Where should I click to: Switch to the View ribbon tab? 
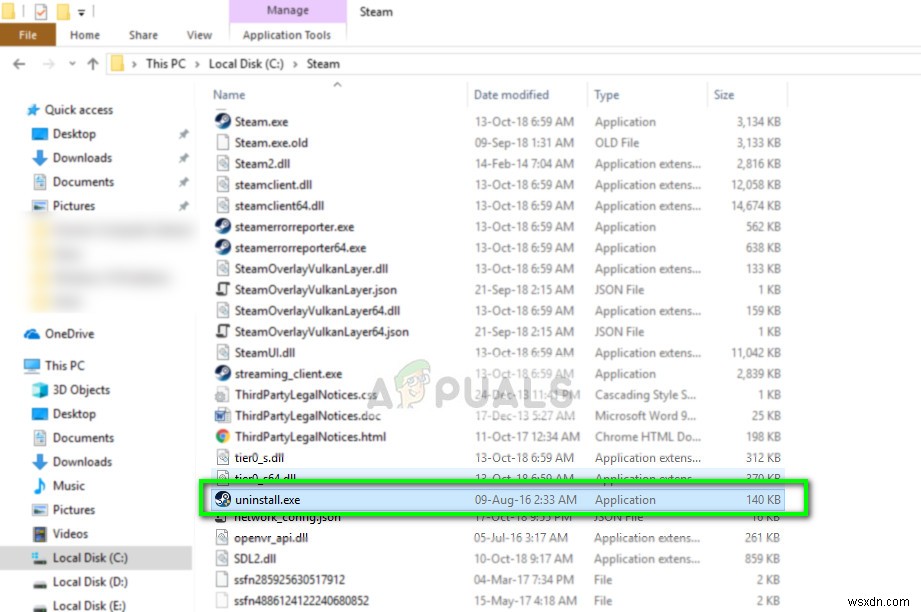pyautogui.click(x=199, y=34)
